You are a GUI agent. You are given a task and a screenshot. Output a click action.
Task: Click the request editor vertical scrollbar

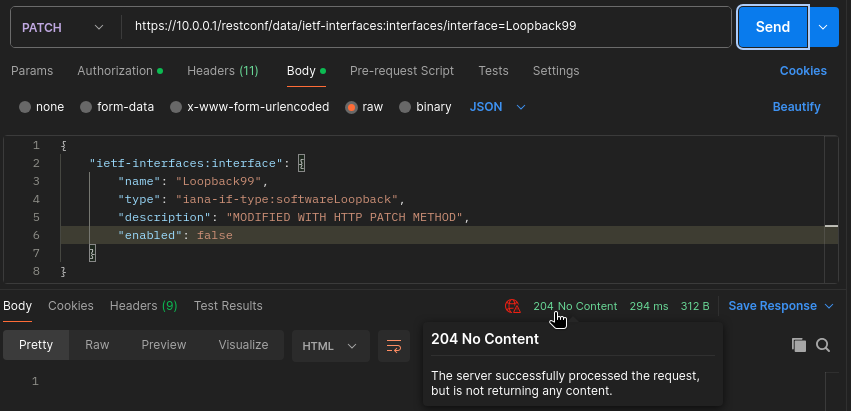point(831,209)
